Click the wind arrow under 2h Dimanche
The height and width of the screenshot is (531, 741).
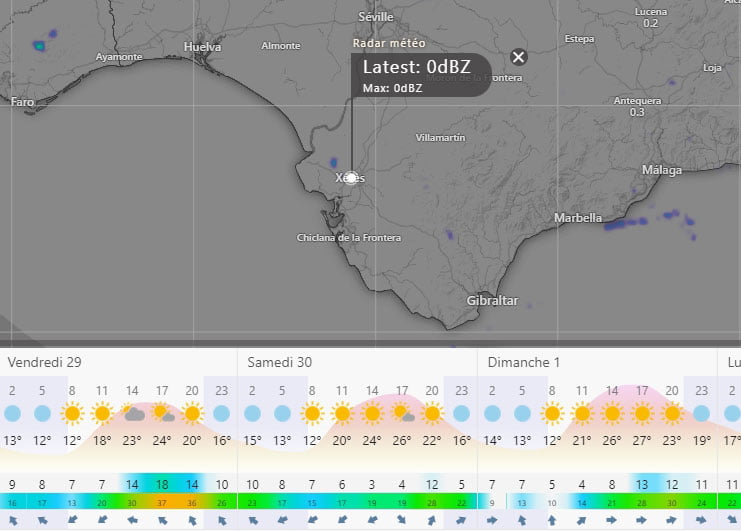(x=492, y=520)
